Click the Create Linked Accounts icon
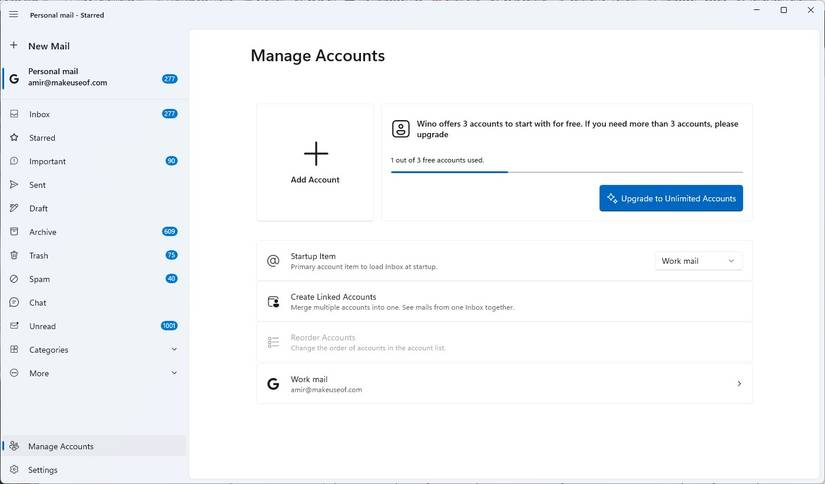 coord(274,301)
